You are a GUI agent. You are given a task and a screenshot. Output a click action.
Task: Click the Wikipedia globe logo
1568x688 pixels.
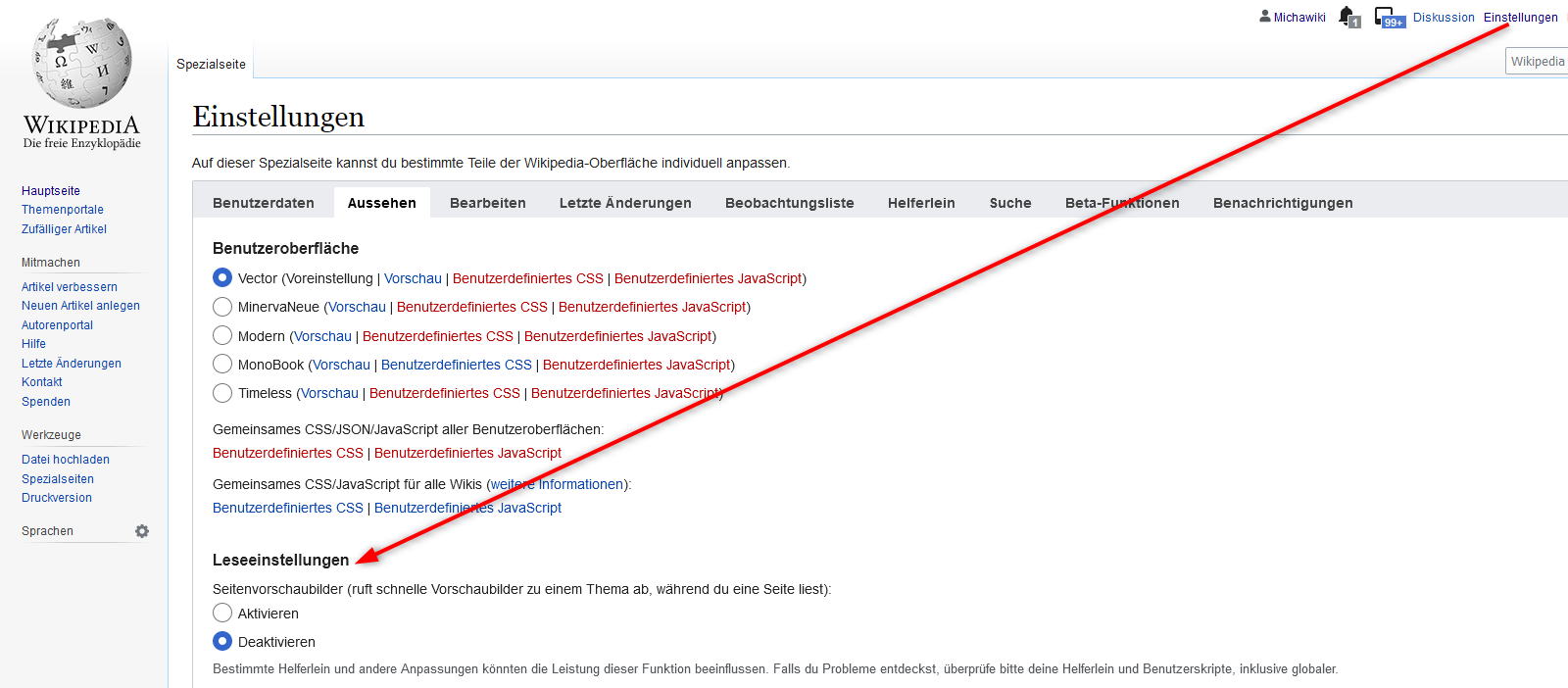point(82,65)
